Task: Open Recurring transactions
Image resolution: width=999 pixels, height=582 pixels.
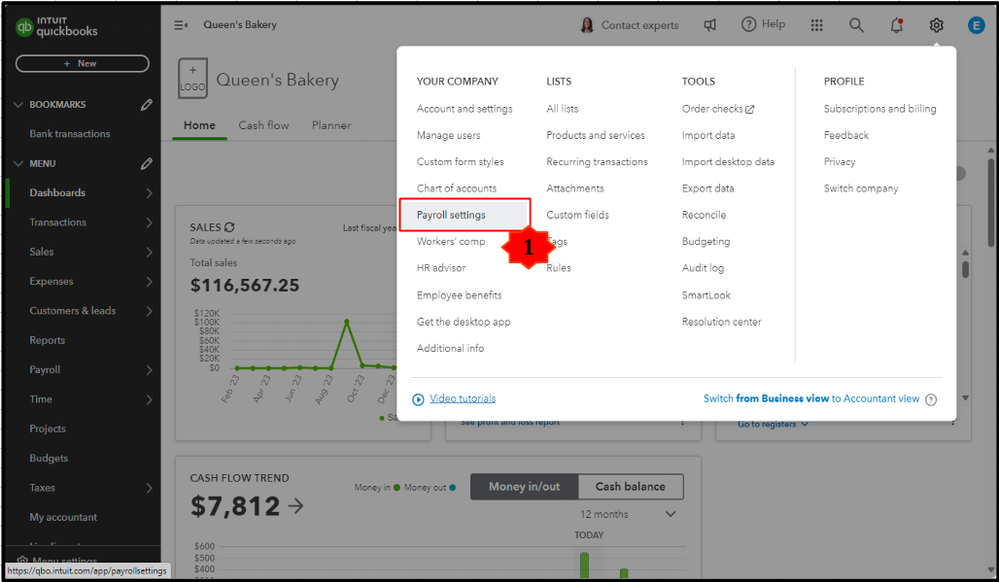Action: coord(596,162)
